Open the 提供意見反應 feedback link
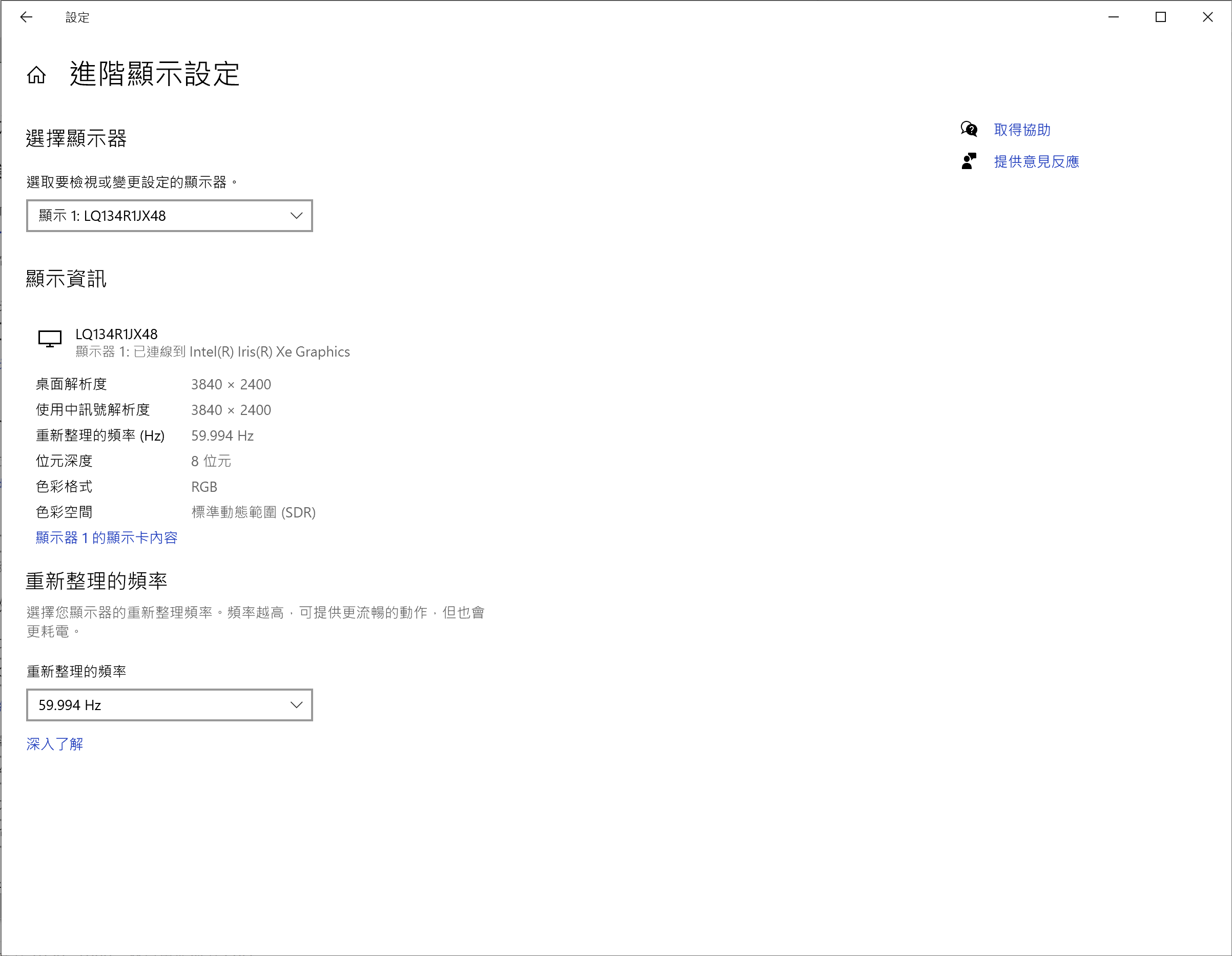The image size is (1232, 956). coord(1036,162)
